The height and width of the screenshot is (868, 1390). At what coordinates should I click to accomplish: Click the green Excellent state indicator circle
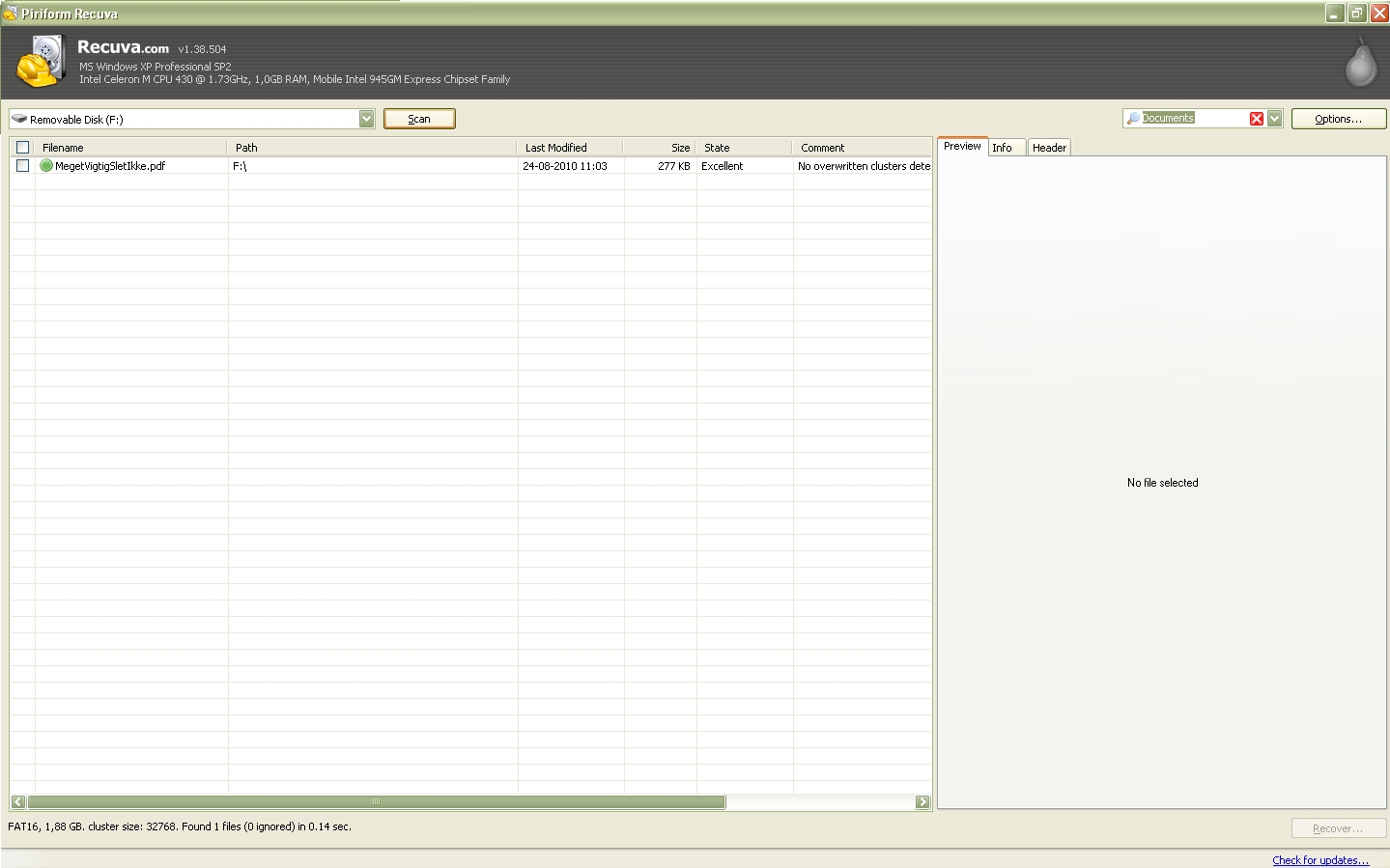coord(46,166)
